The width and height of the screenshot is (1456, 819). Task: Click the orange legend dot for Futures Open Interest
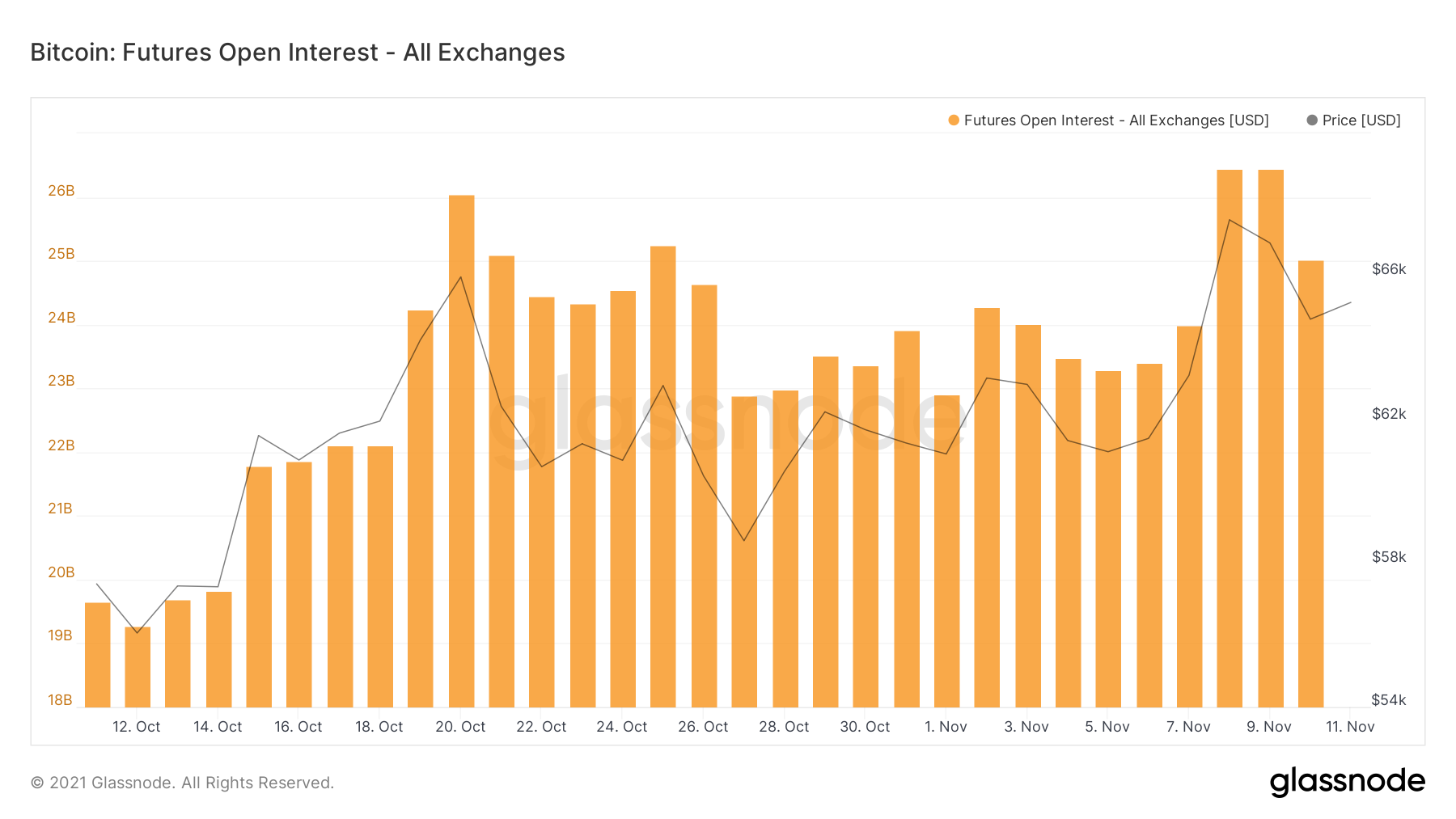click(x=954, y=120)
